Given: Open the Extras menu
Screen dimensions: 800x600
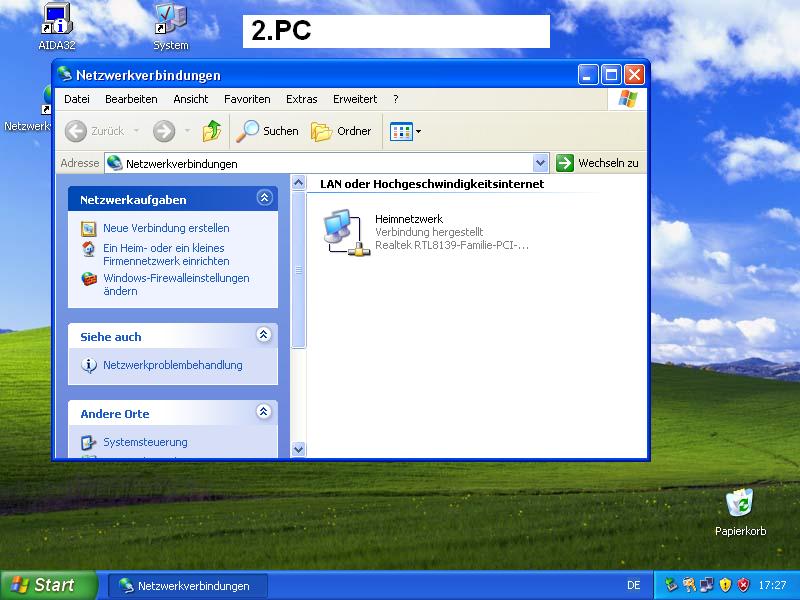Looking at the screenshot, I should [302, 99].
